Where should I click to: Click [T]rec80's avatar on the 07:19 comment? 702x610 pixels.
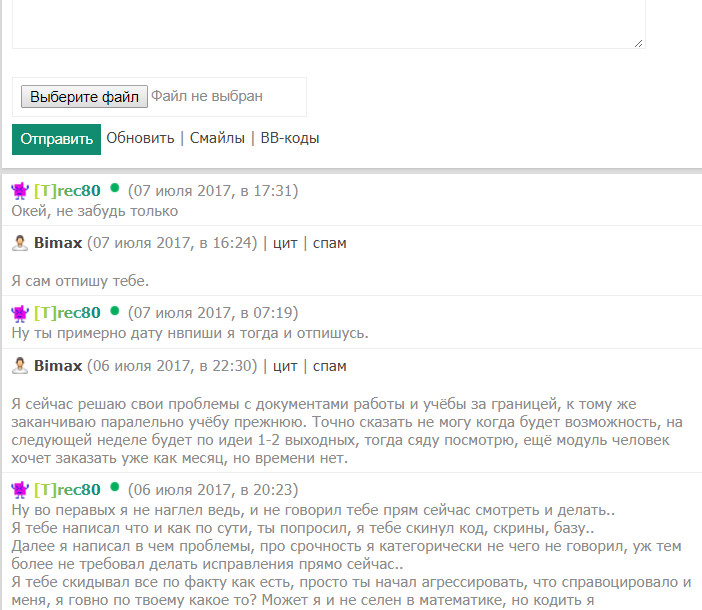[20, 312]
